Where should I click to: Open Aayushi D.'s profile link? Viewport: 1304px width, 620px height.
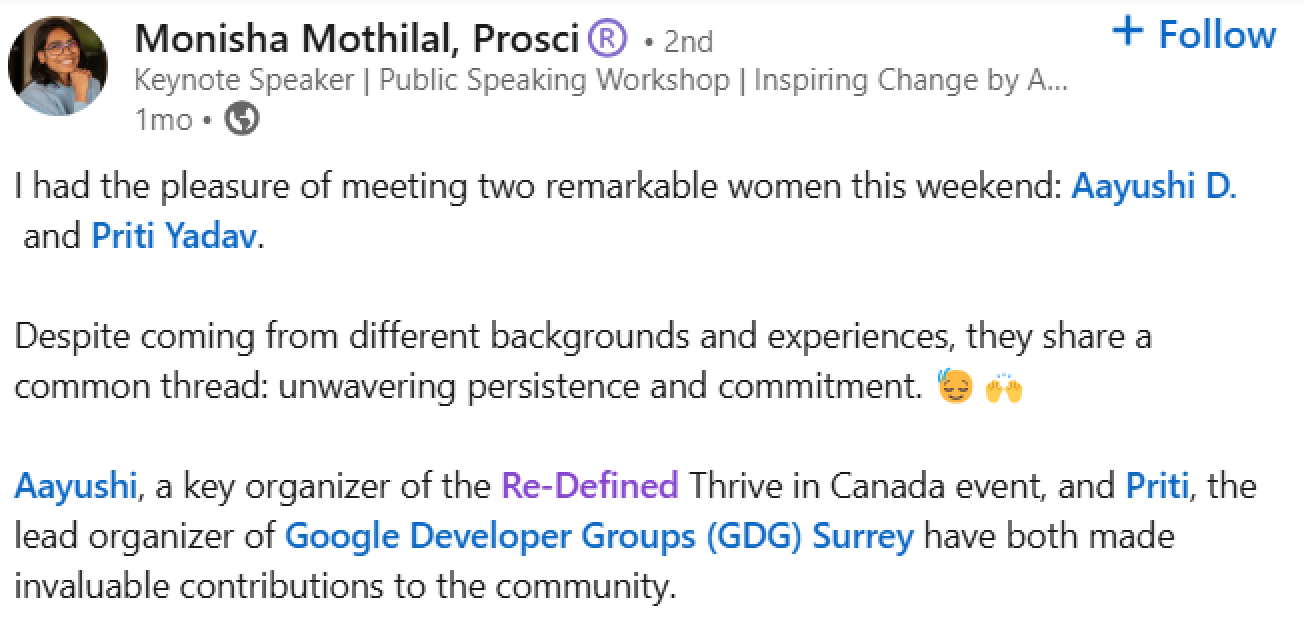1156,185
